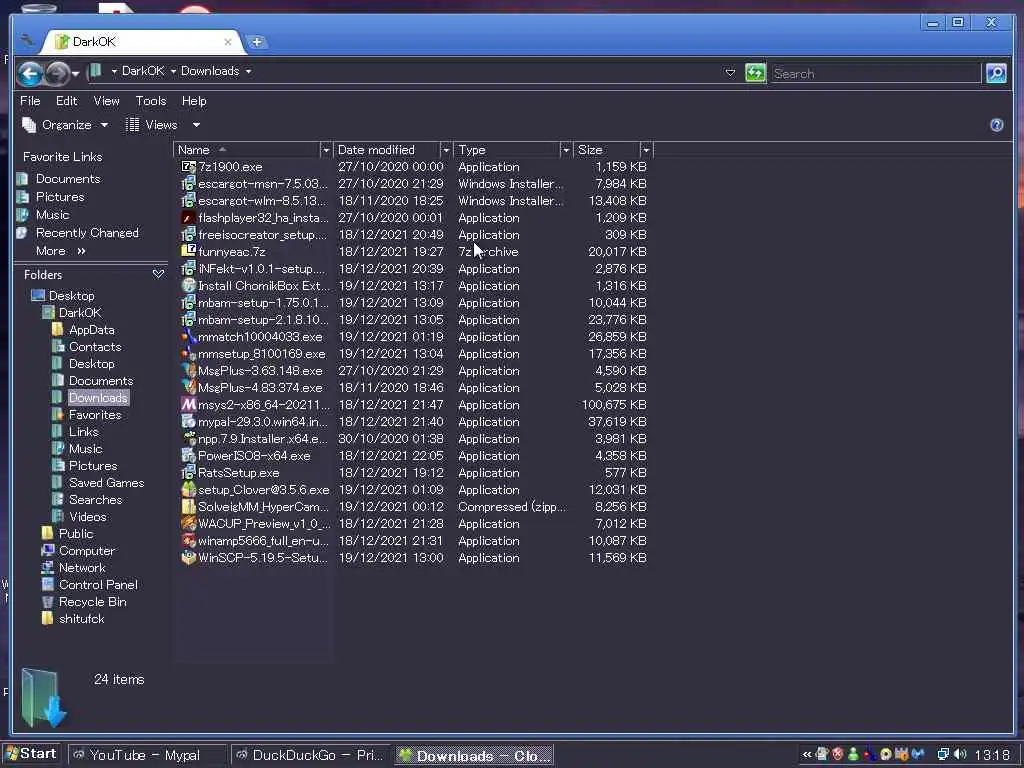This screenshot has height=768, width=1024.
Task: Select shitufck folder in tree
Action: [x=82, y=618]
